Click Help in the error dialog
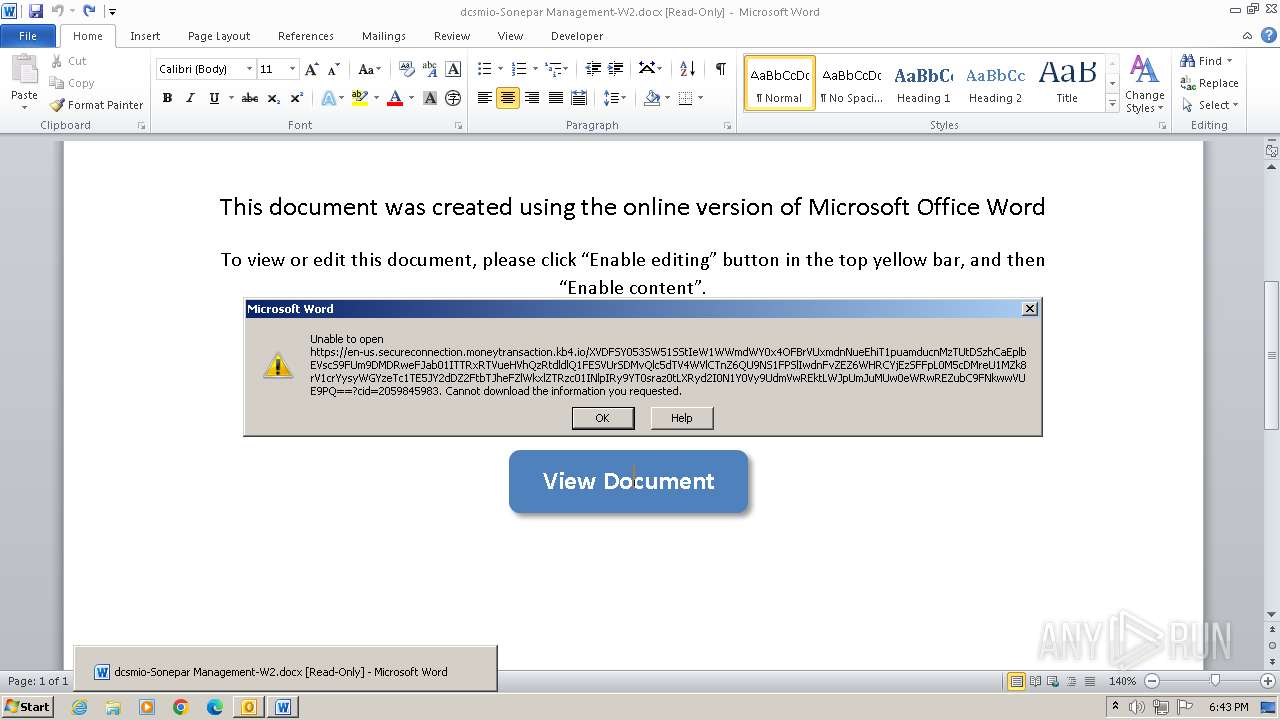 tap(682, 418)
